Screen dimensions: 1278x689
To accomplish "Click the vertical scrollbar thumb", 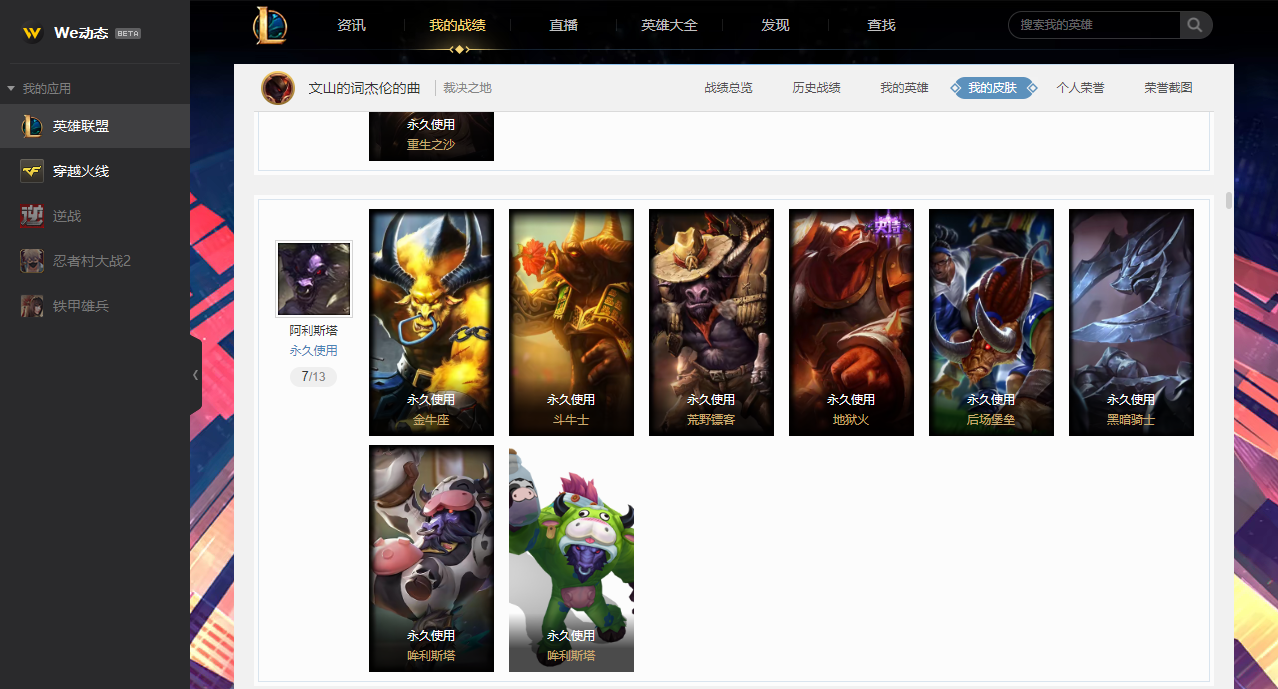I will pyautogui.click(x=1229, y=200).
